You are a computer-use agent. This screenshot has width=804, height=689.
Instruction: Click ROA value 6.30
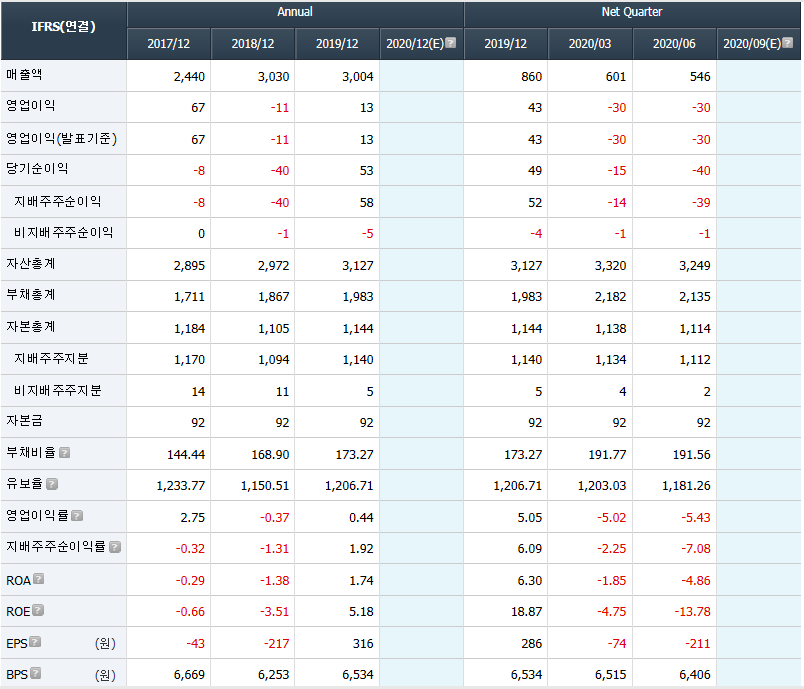(530, 581)
